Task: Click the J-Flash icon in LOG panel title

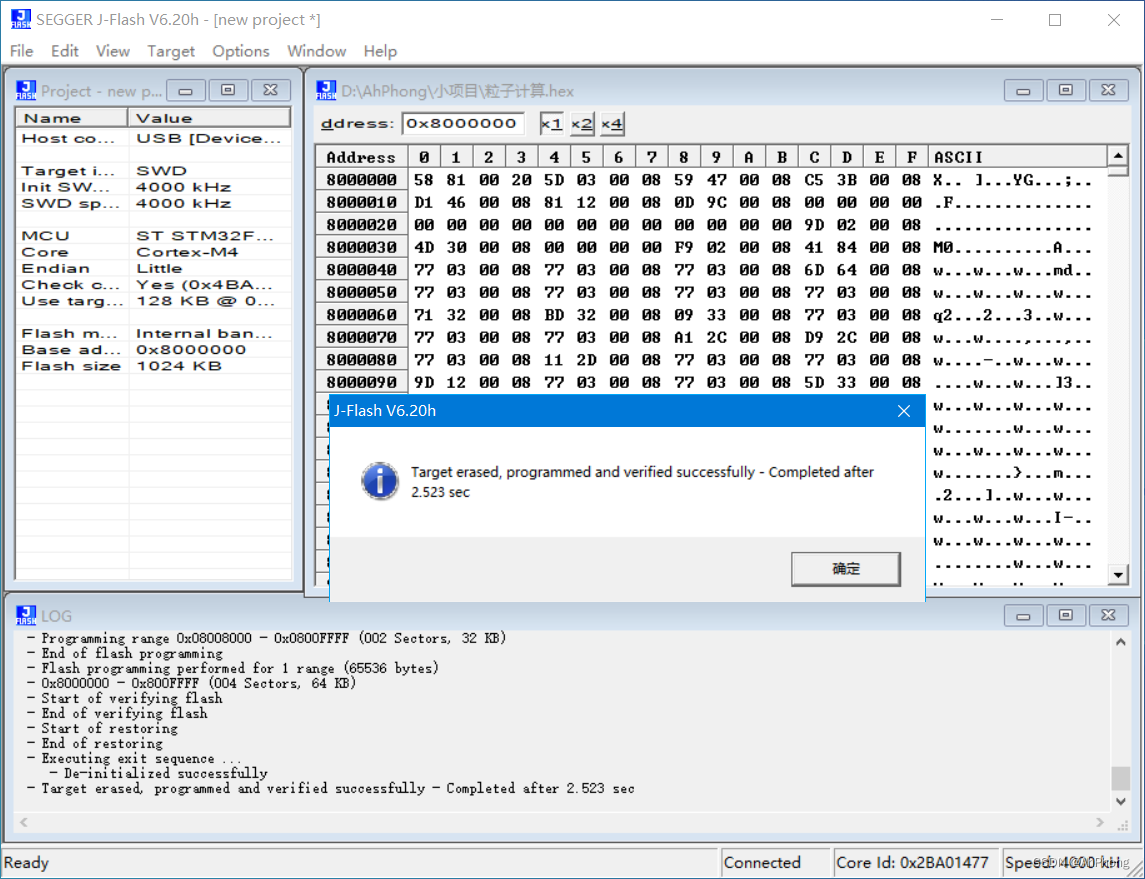Action: [26, 615]
